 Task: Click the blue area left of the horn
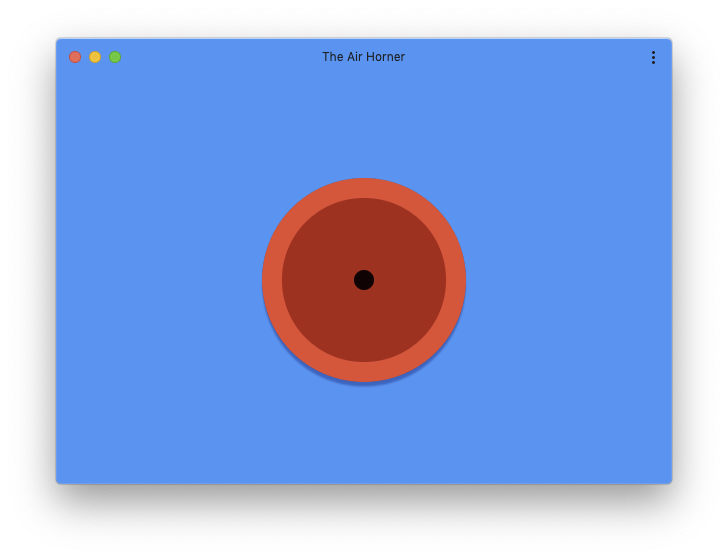point(158,280)
